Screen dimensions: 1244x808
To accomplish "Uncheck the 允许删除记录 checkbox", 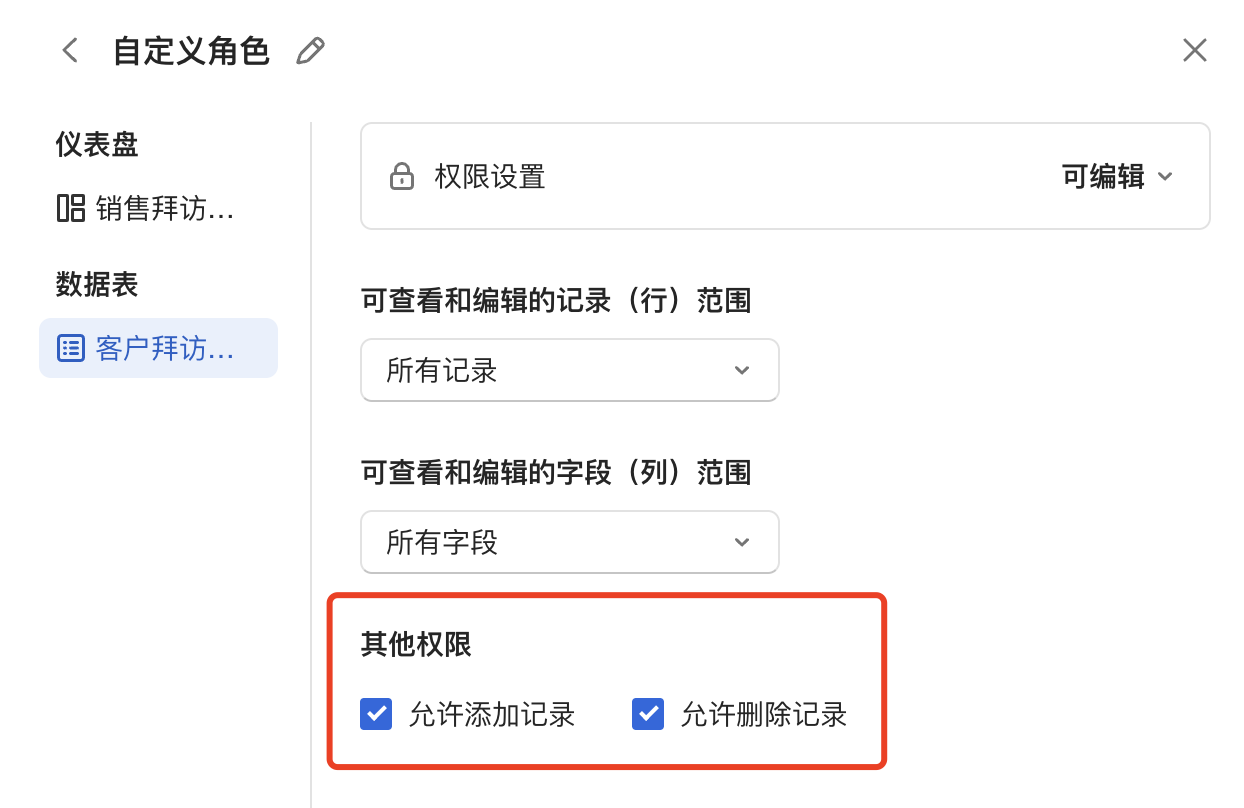I will click(x=648, y=714).
